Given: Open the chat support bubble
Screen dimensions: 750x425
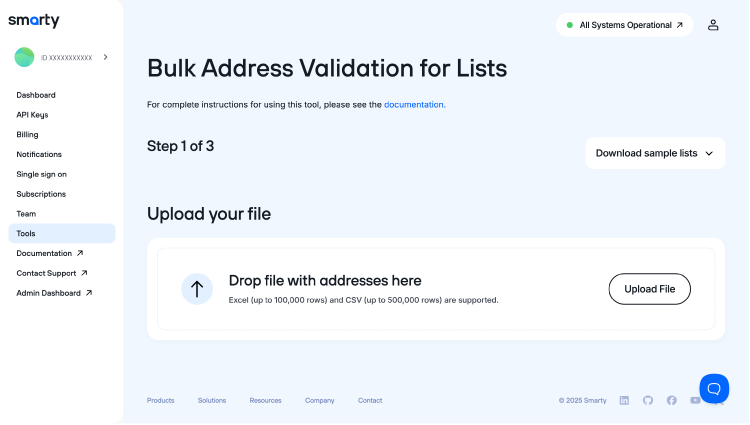Looking at the screenshot, I should [x=714, y=388].
